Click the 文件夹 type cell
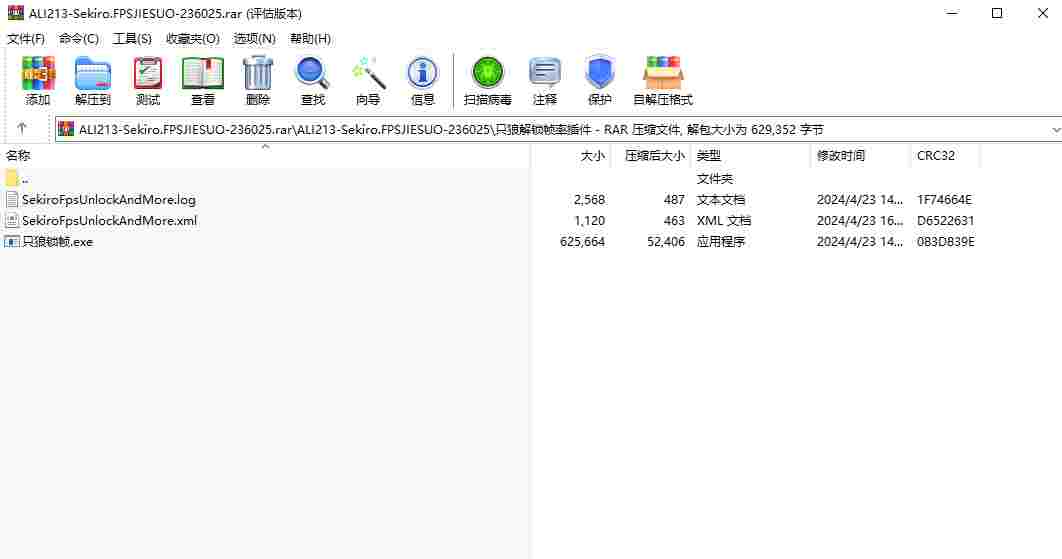1062x559 pixels. pos(715,179)
